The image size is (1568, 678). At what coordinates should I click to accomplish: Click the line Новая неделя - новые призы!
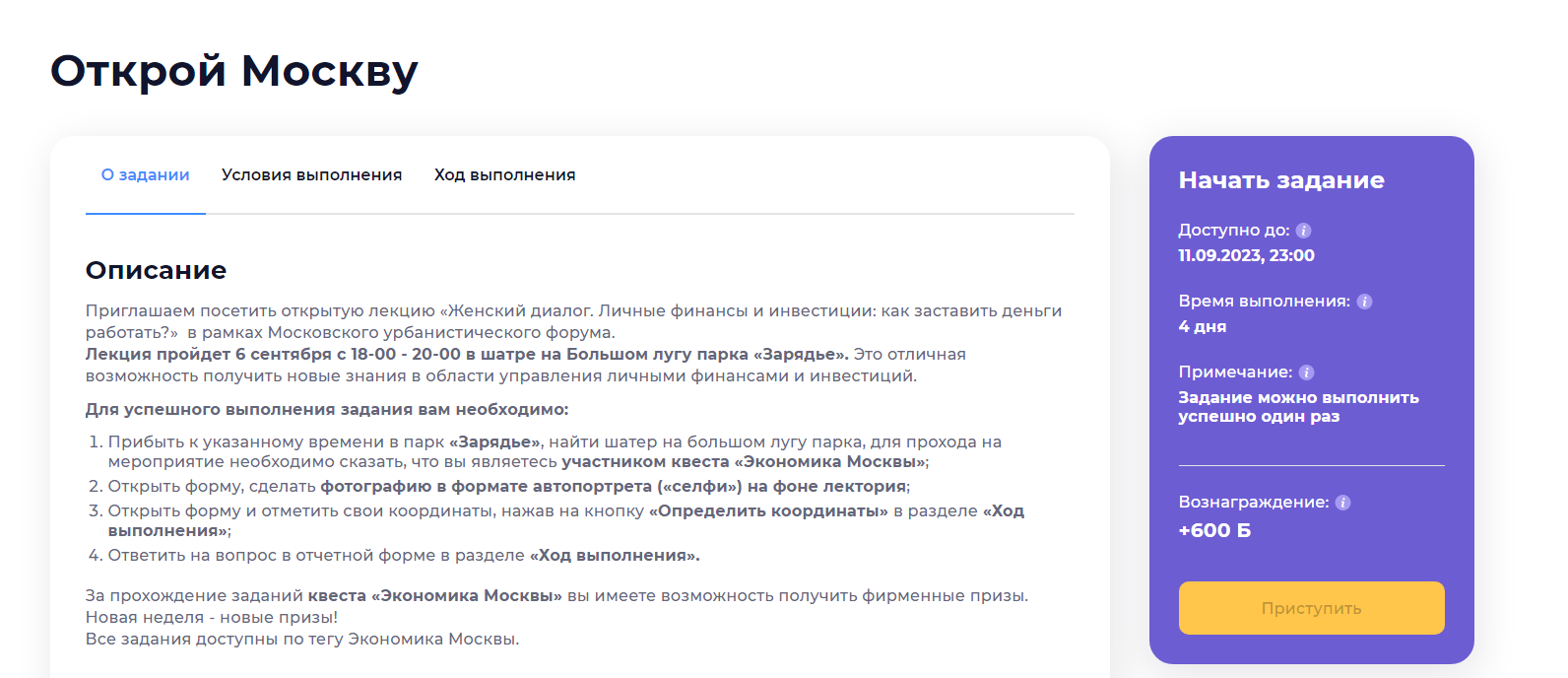pyautogui.click(x=212, y=617)
